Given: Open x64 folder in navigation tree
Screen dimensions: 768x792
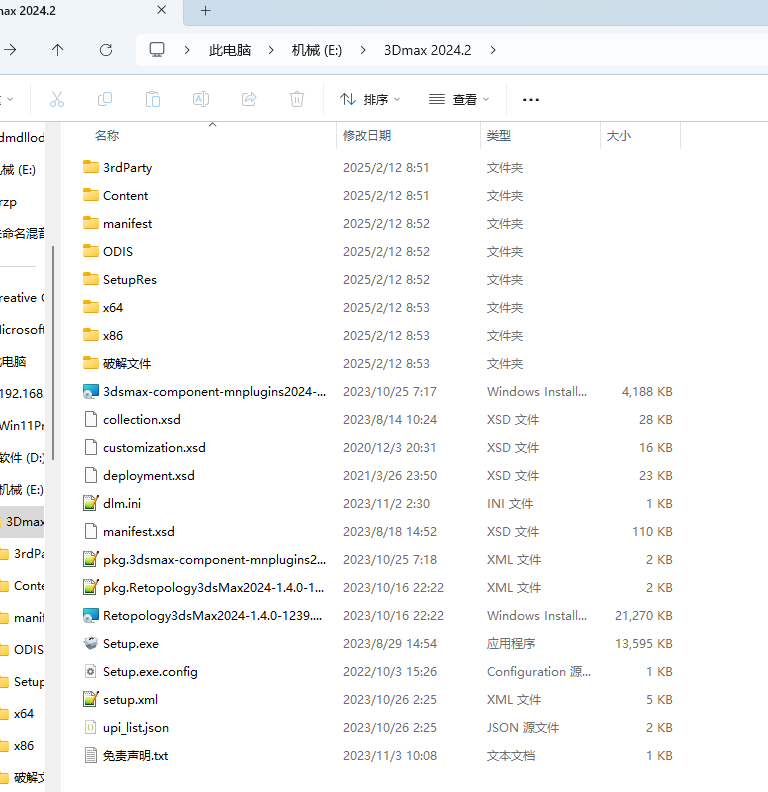Looking at the screenshot, I should pyautogui.click(x=18, y=714).
